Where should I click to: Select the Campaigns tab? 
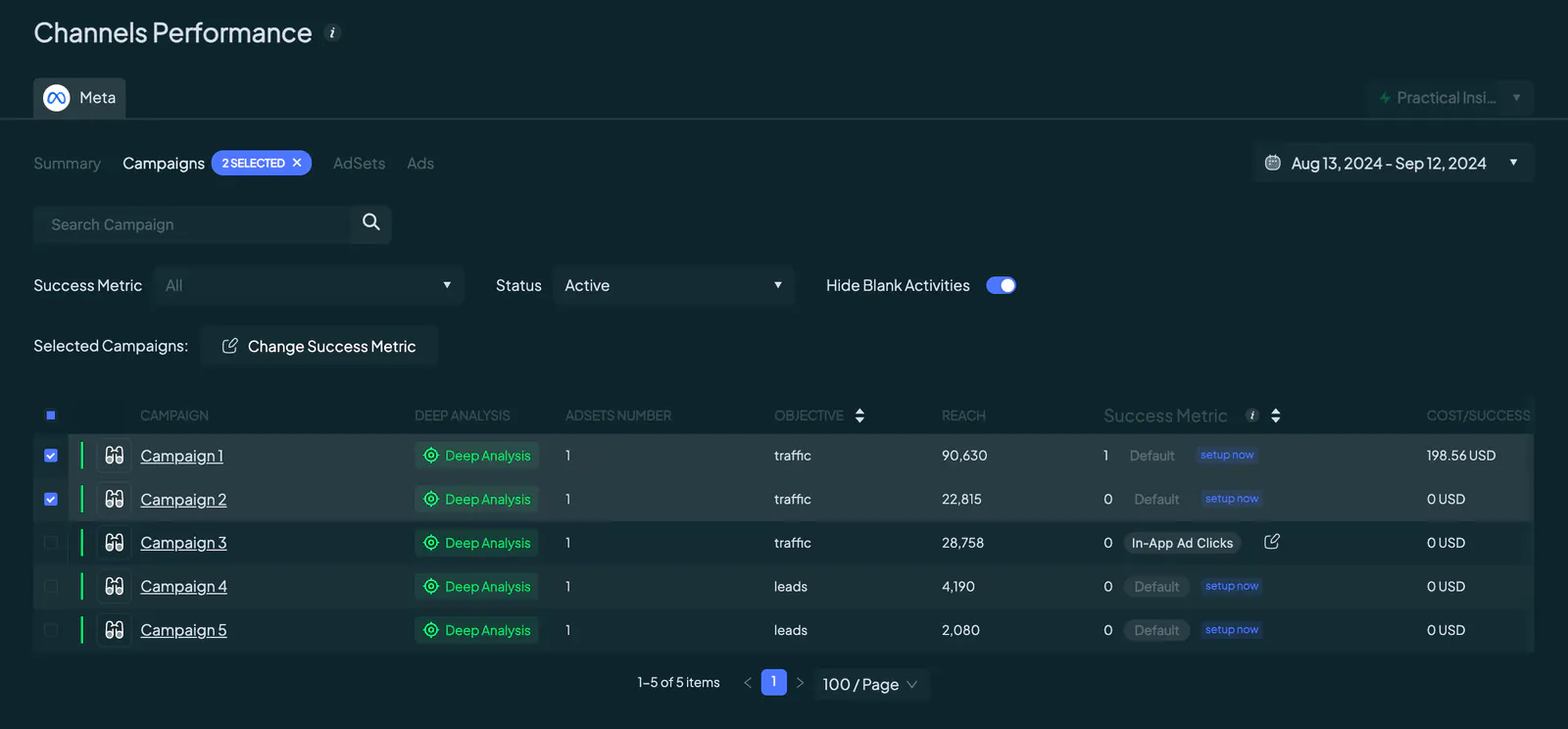tap(164, 164)
